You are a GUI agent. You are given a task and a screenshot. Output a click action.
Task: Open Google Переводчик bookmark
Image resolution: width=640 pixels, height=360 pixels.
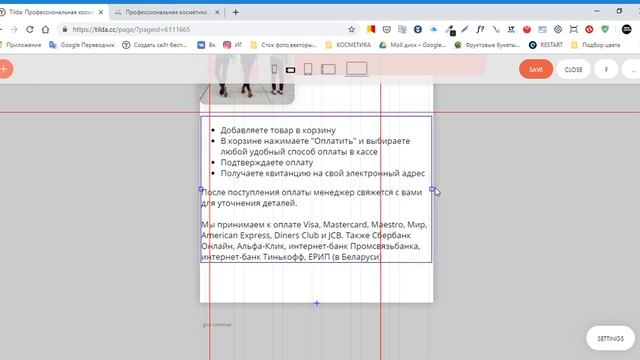pyautogui.click(x=82, y=45)
